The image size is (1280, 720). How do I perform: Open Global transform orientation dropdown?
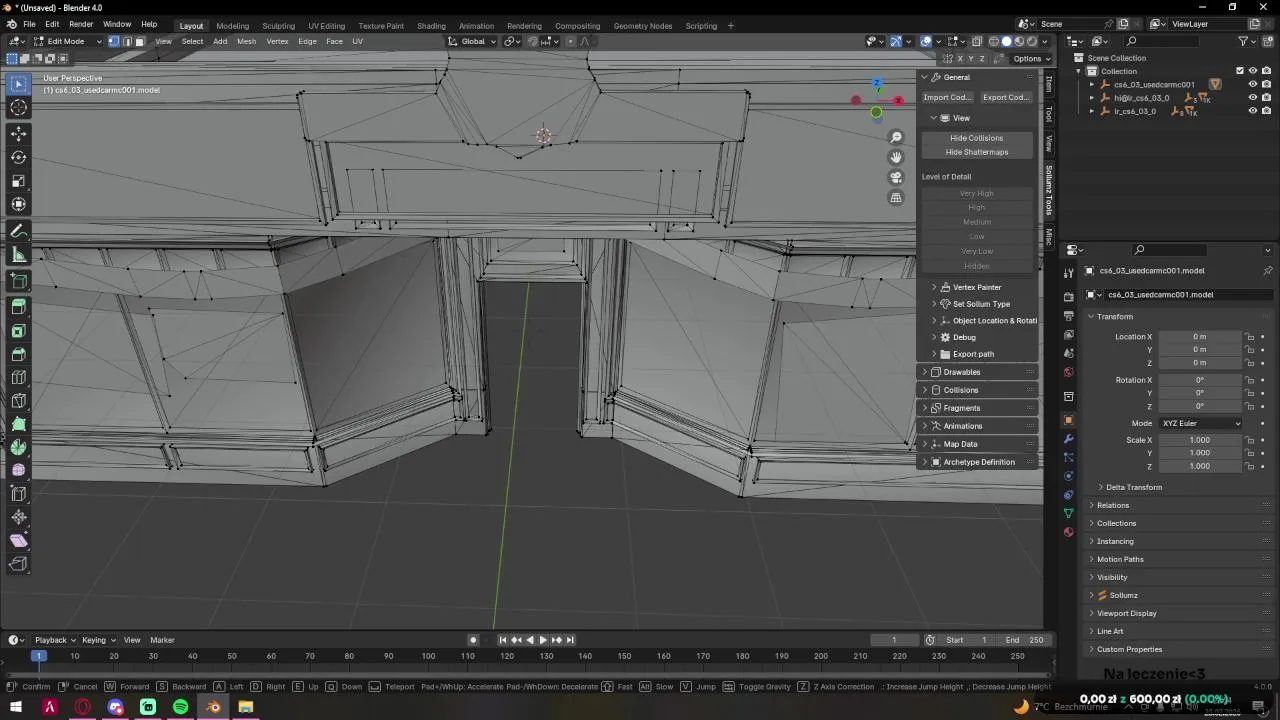pos(473,41)
